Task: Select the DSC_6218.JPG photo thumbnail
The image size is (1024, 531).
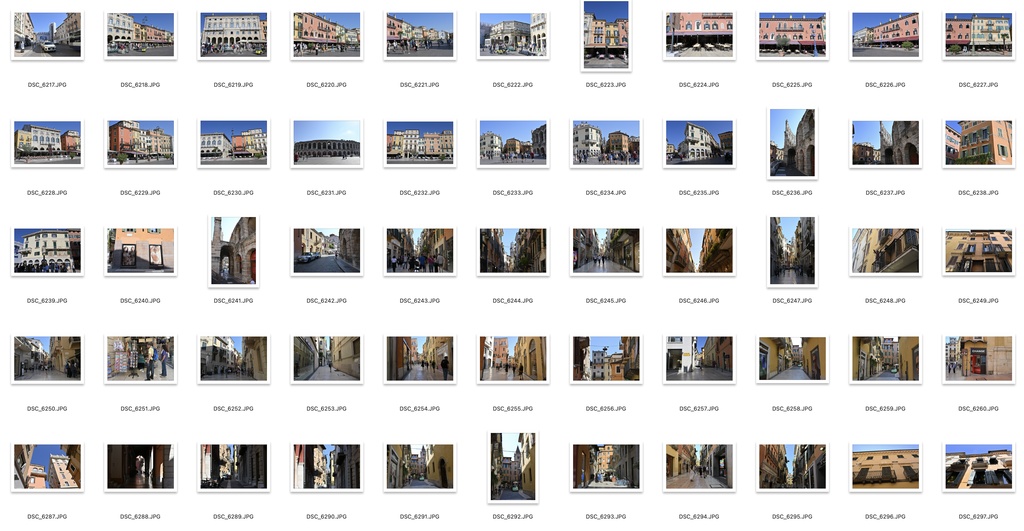Action: (x=140, y=35)
